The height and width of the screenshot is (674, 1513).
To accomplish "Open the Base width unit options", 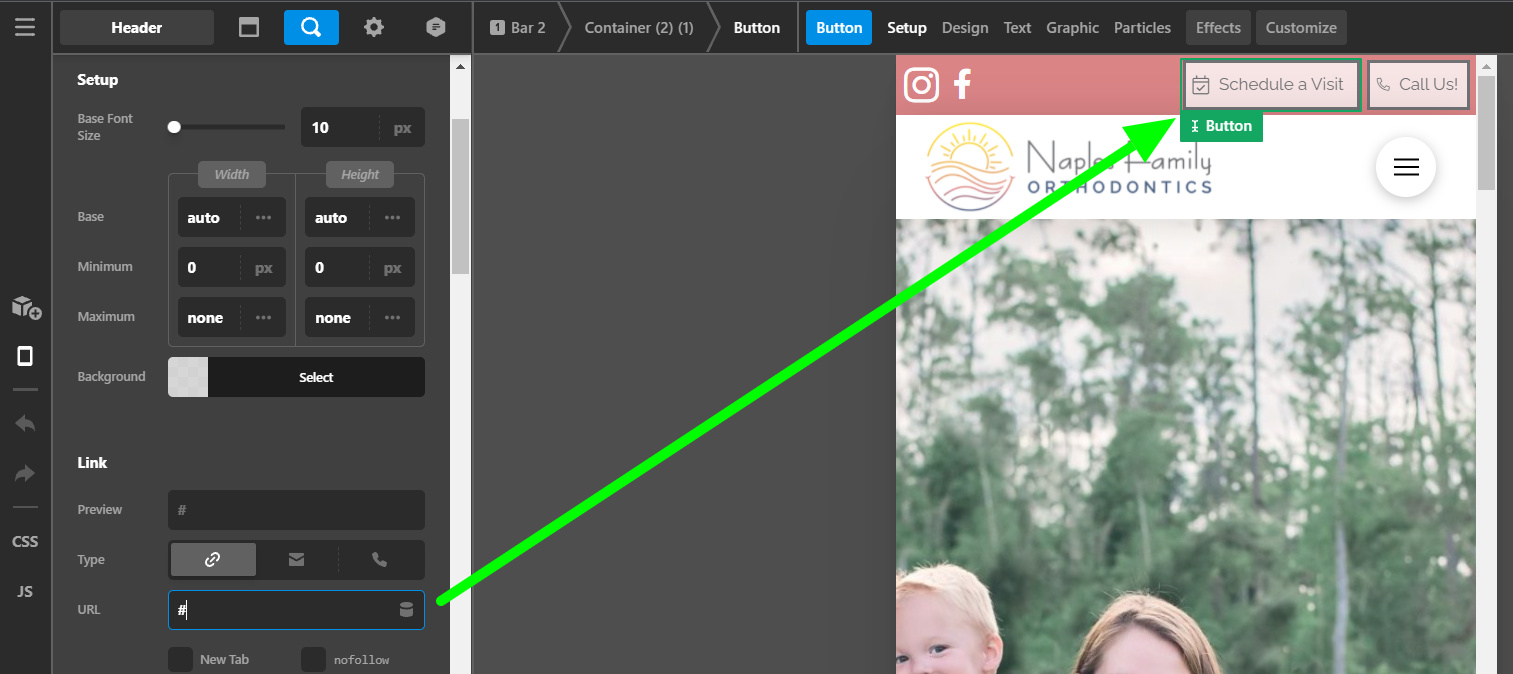I will pyautogui.click(x=264, y=218).
